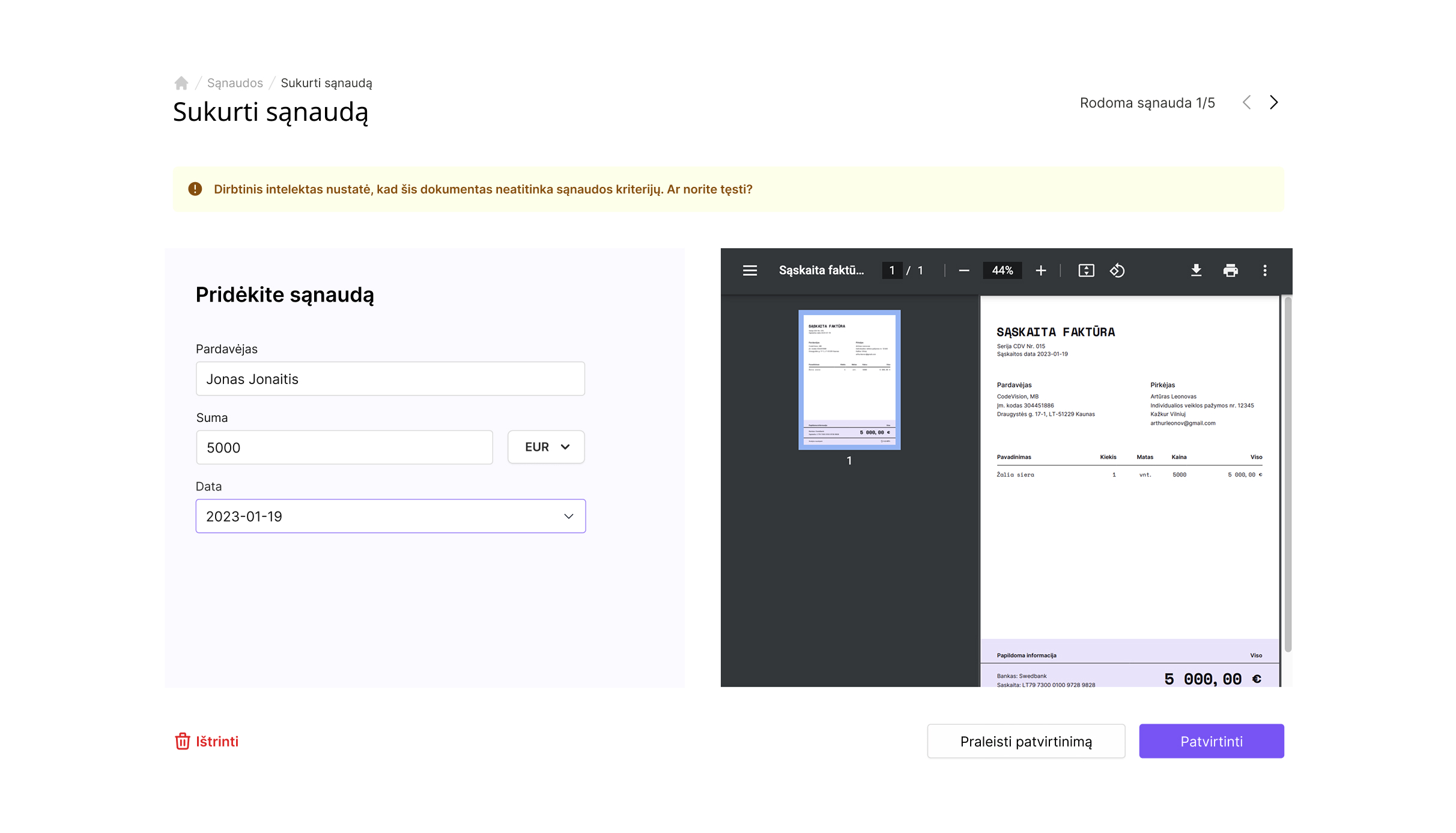This screenshot has width=1456, height=833.
Task: Click the 'CodeVision, MB' seller text
Action: pyautogui.click(x=1018, y=397)
